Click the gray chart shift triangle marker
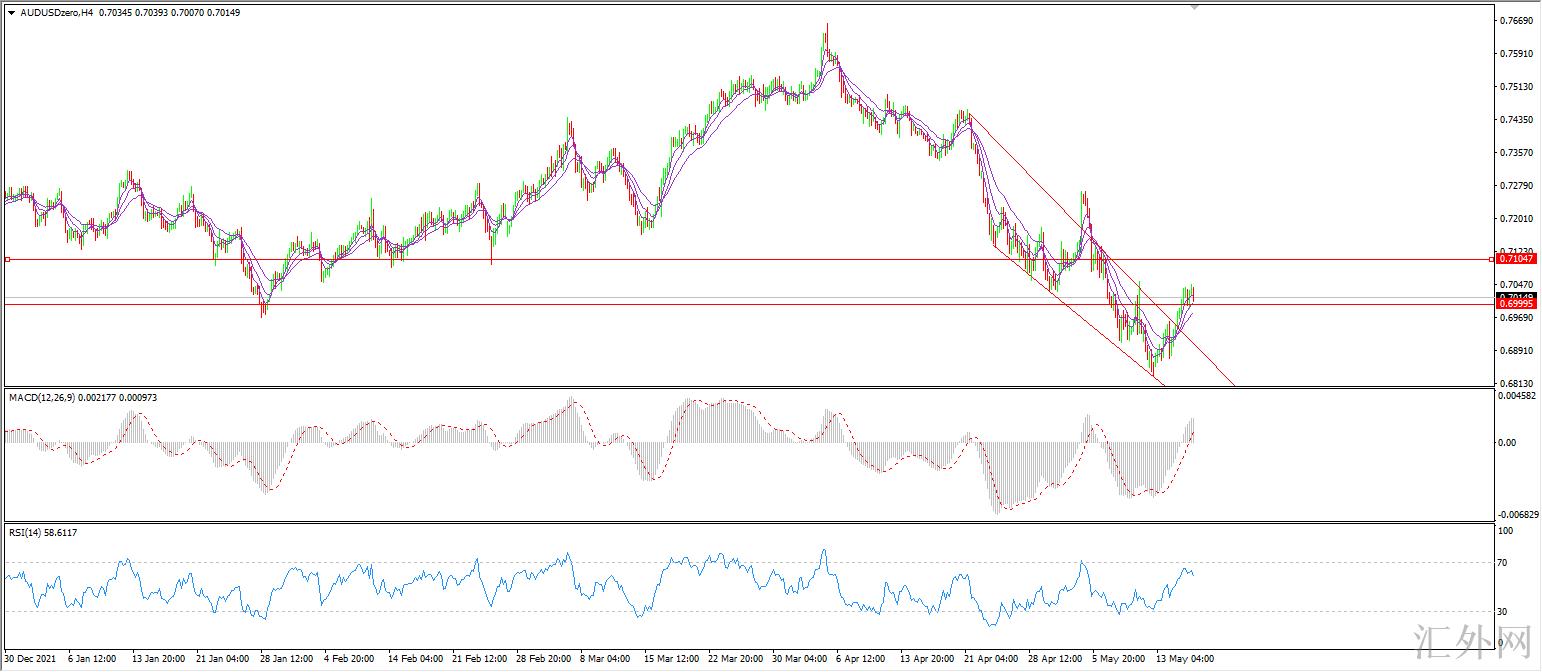The width and height of the screenshot is (1542, 672). (x=1193, y=6)
